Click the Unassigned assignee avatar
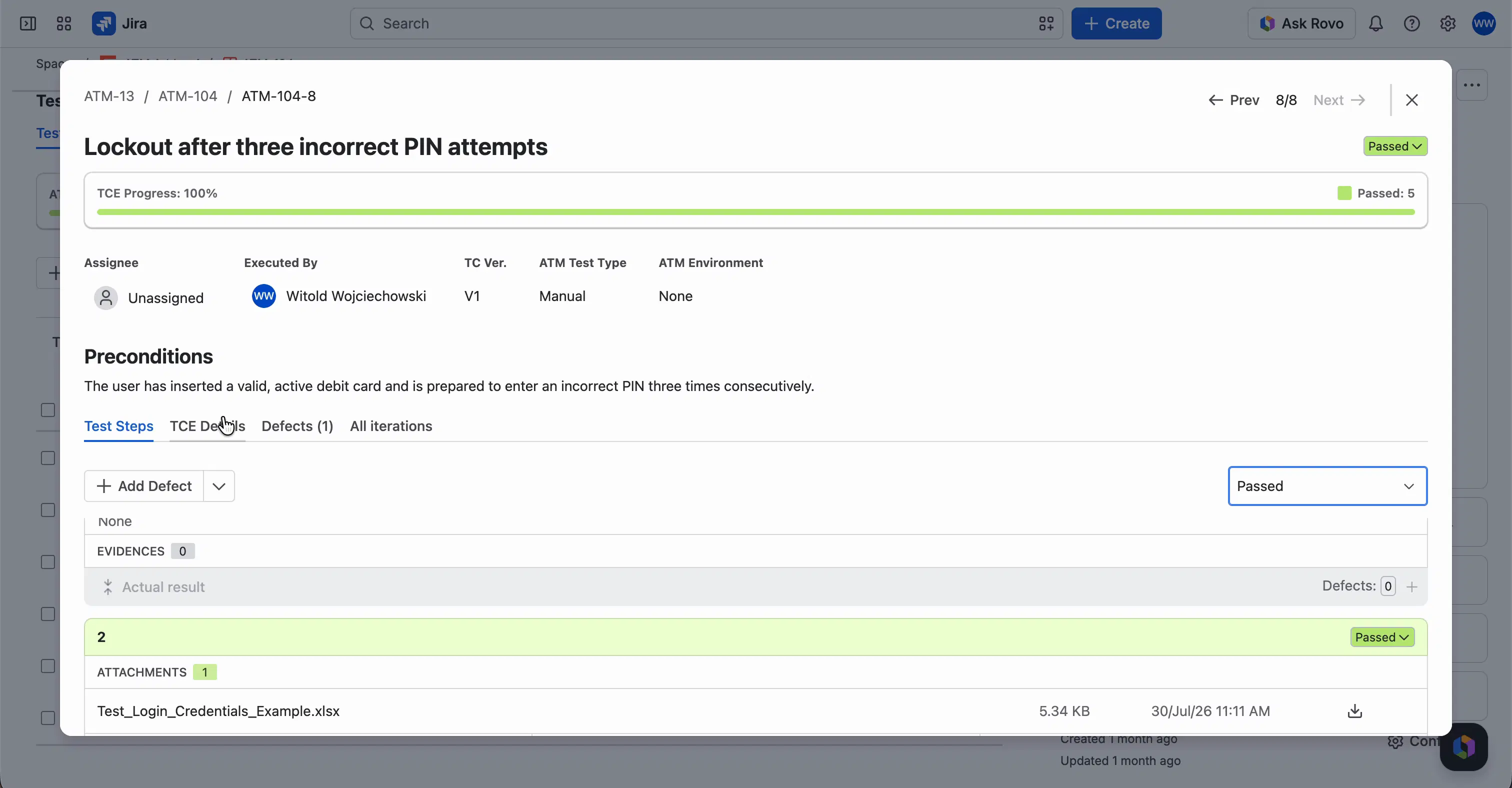Viewport: 1512px width, 788px height. click(105, 298)
